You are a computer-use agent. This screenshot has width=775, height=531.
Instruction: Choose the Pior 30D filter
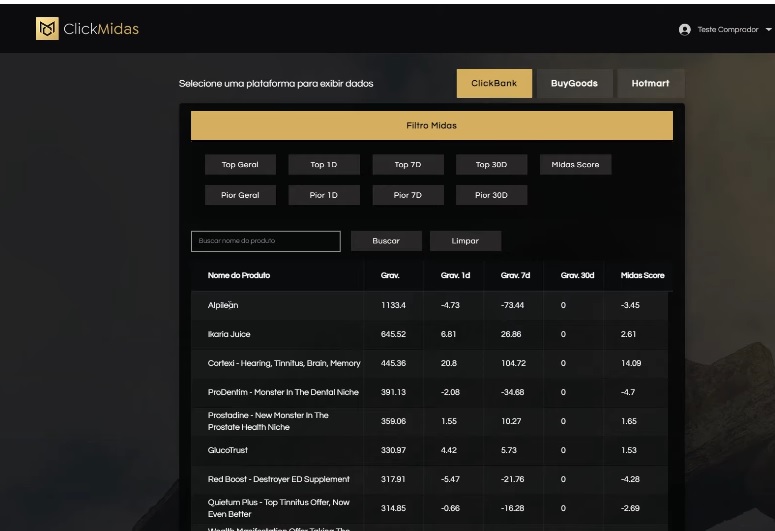pyautogui.click(x=491, y=195)
